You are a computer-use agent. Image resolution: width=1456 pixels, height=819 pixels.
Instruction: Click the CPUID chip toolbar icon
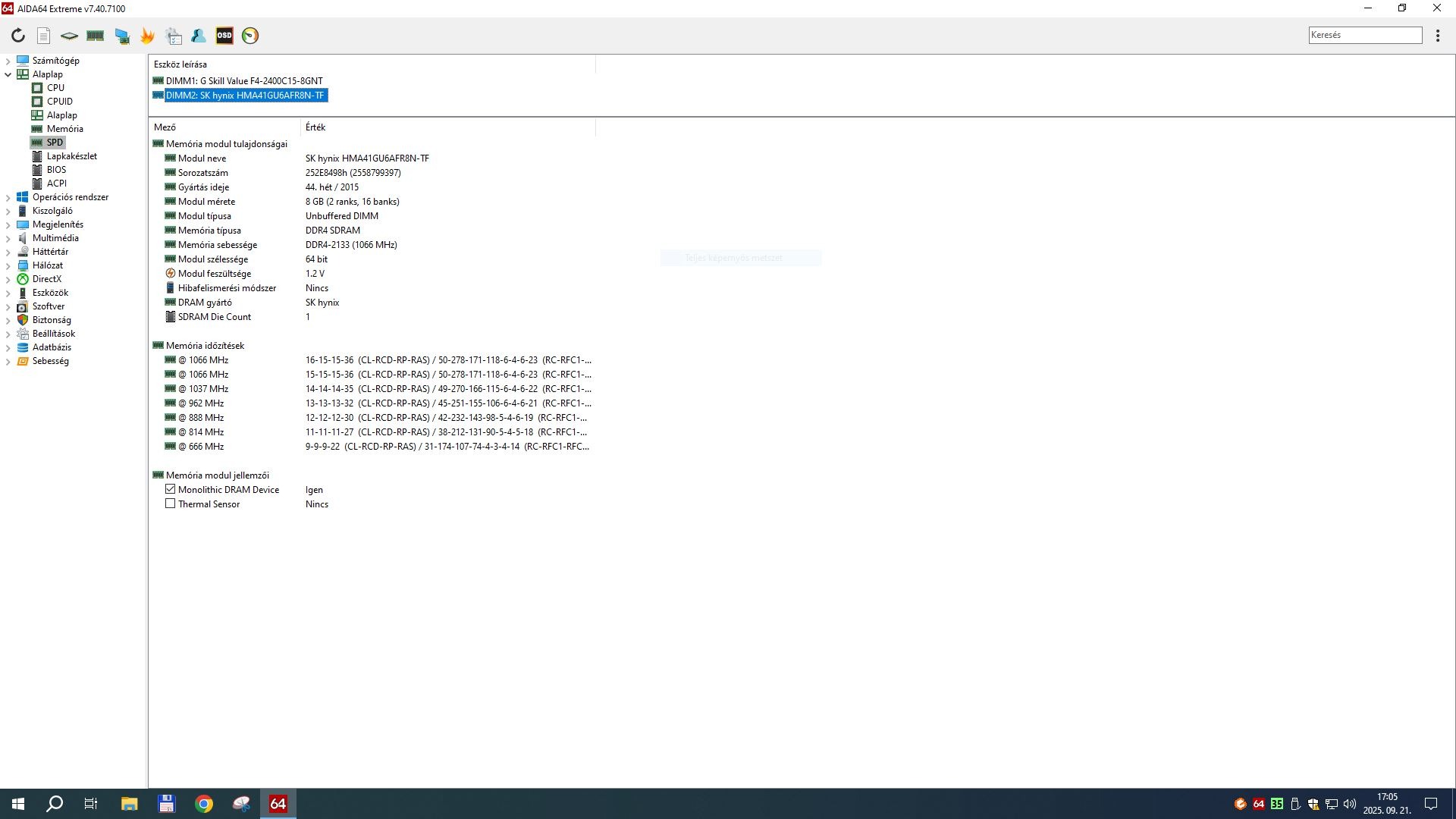pos(69,36)
